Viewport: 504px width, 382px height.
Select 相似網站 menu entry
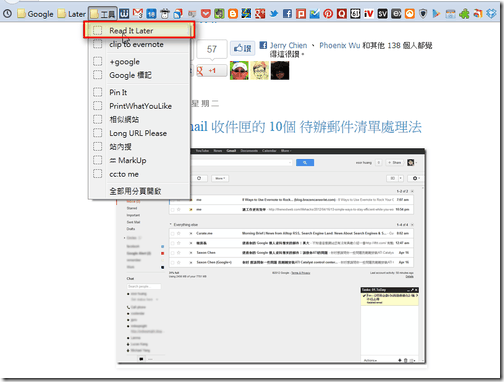139,119
